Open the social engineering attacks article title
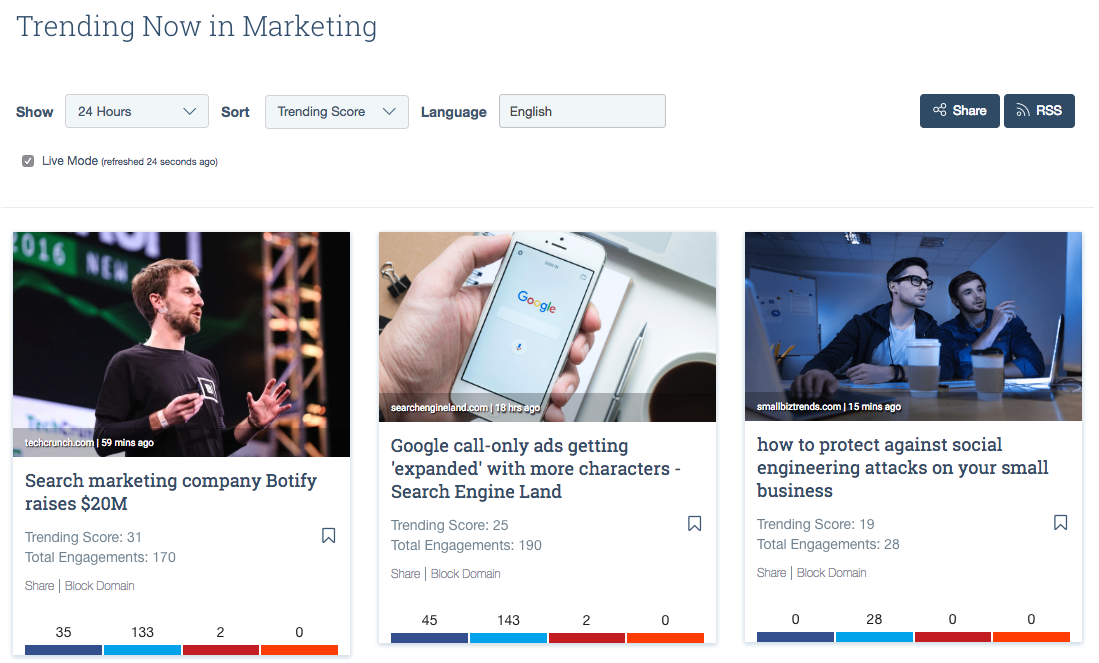 [902, 467]
